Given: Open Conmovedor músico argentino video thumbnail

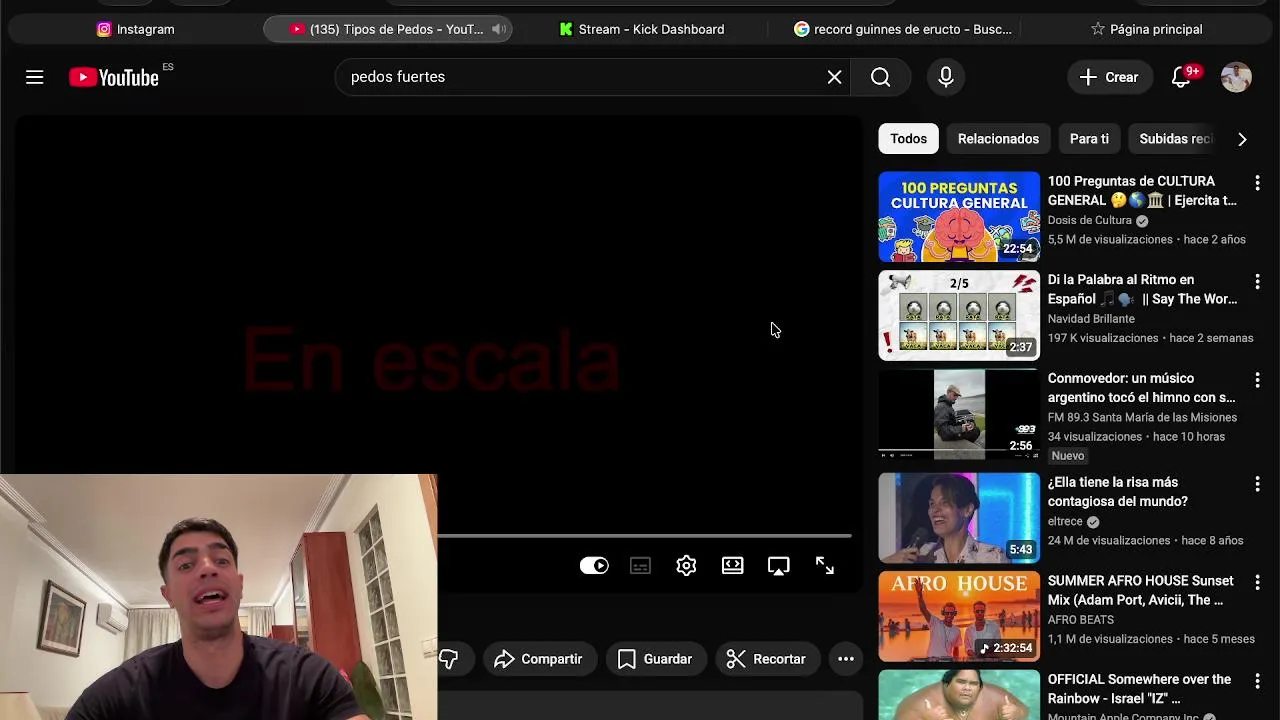Looking at the screenshot, I should click(x=959, y=414).
